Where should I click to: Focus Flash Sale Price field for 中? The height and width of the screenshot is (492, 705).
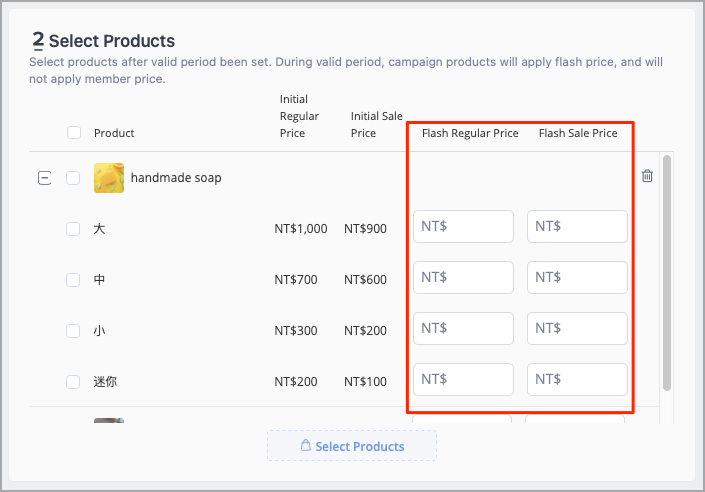tap(577, 277)
